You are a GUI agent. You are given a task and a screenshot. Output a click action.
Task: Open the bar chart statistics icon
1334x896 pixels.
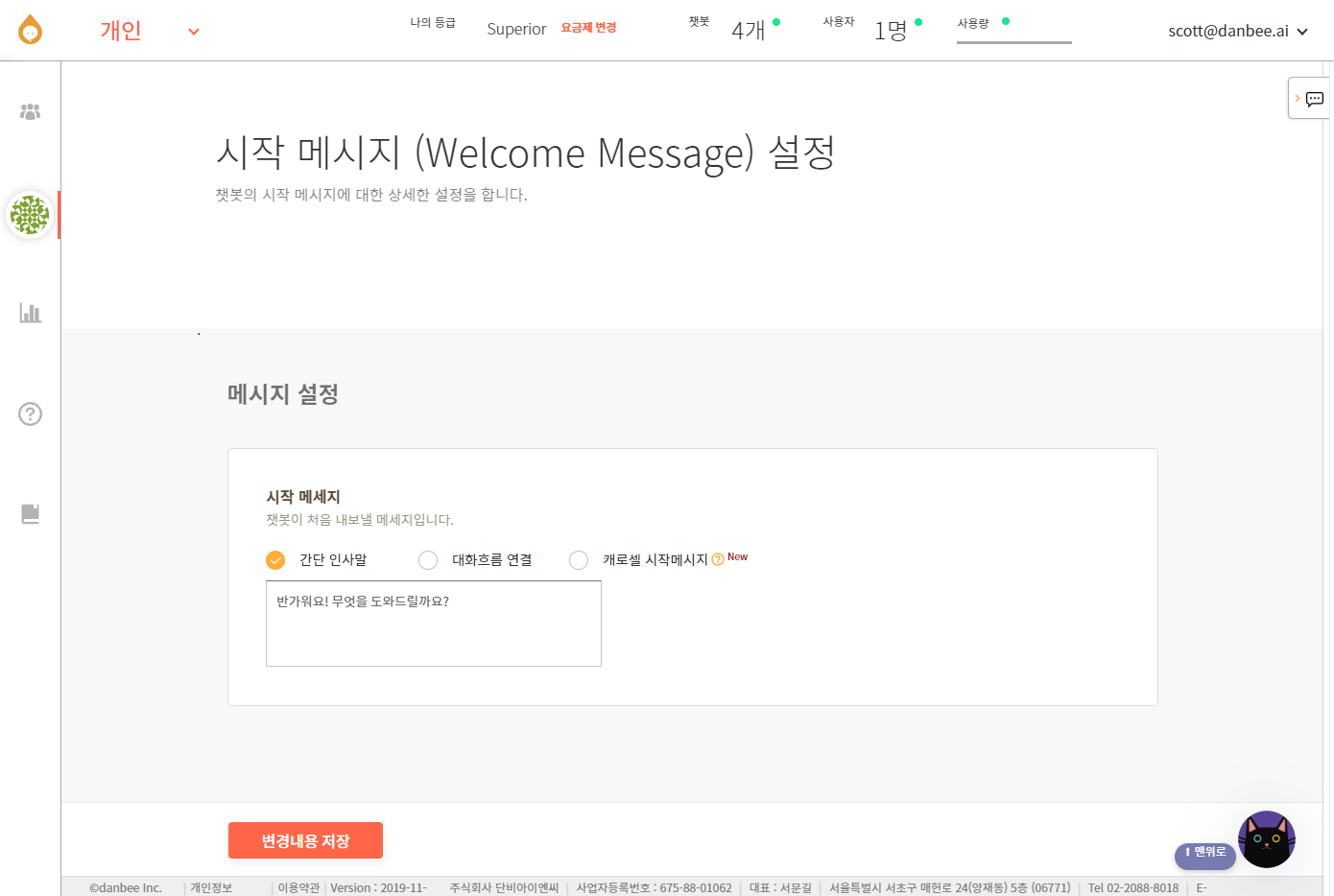[x=31, y=313]
